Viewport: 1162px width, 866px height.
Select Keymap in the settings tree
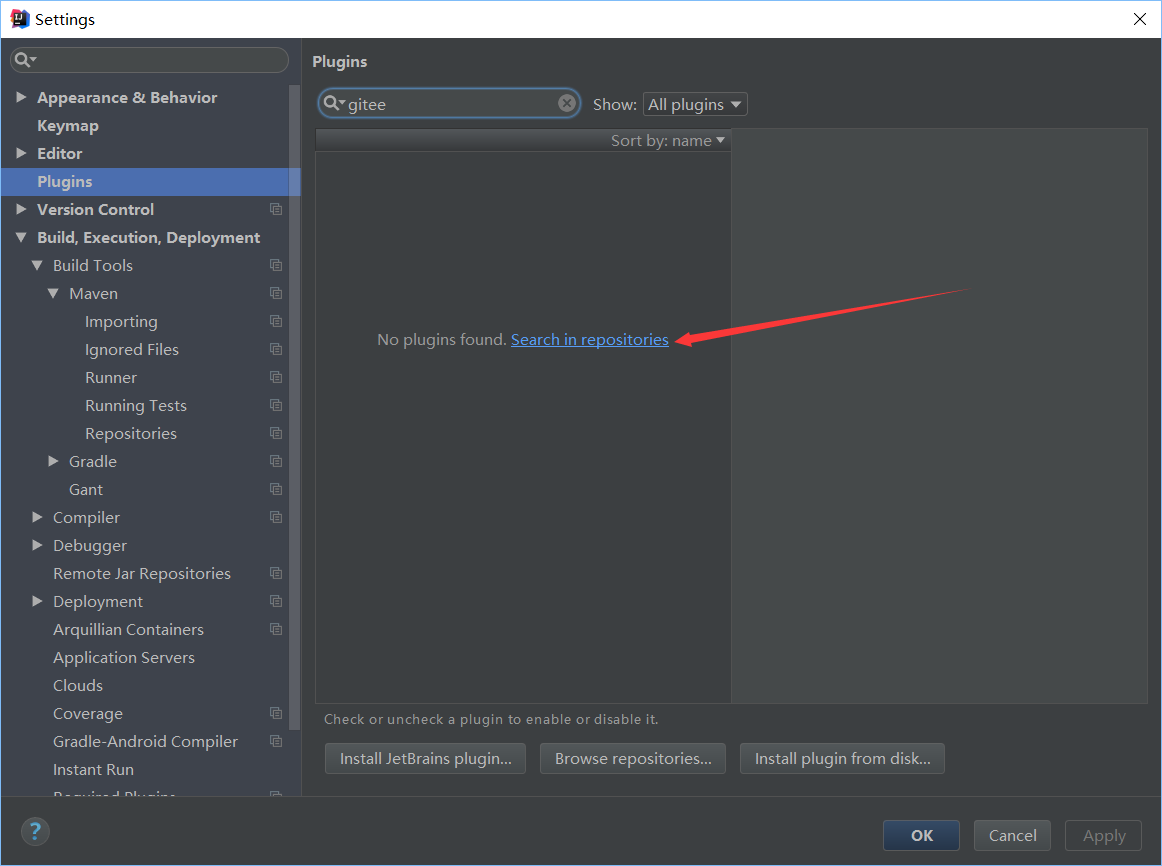point(67,125)
